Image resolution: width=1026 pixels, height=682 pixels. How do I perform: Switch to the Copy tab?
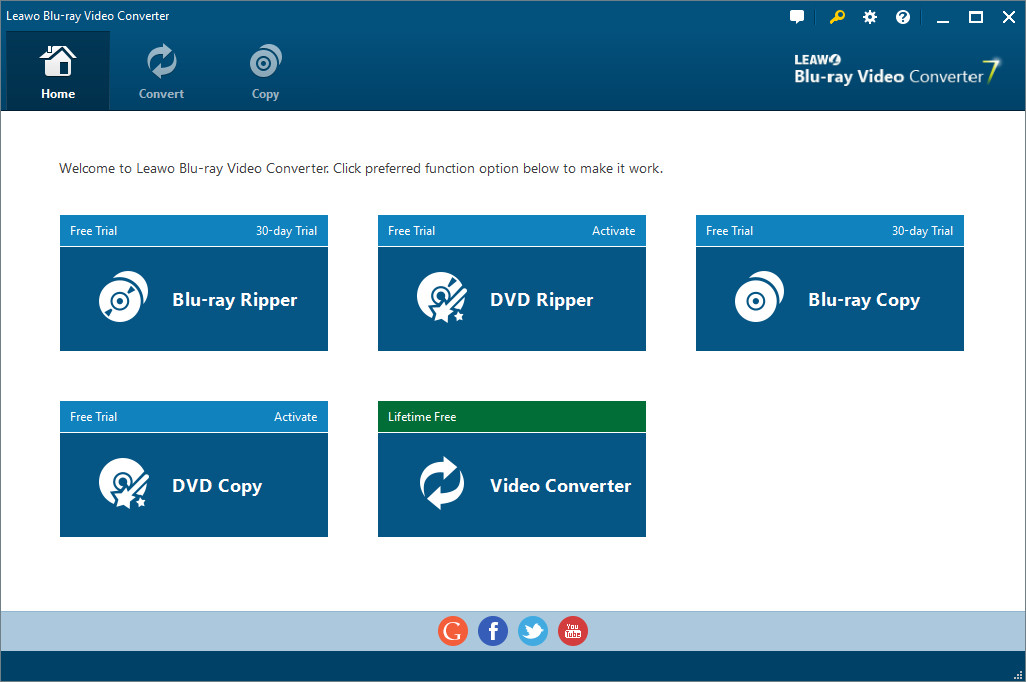tap(265, 70)
